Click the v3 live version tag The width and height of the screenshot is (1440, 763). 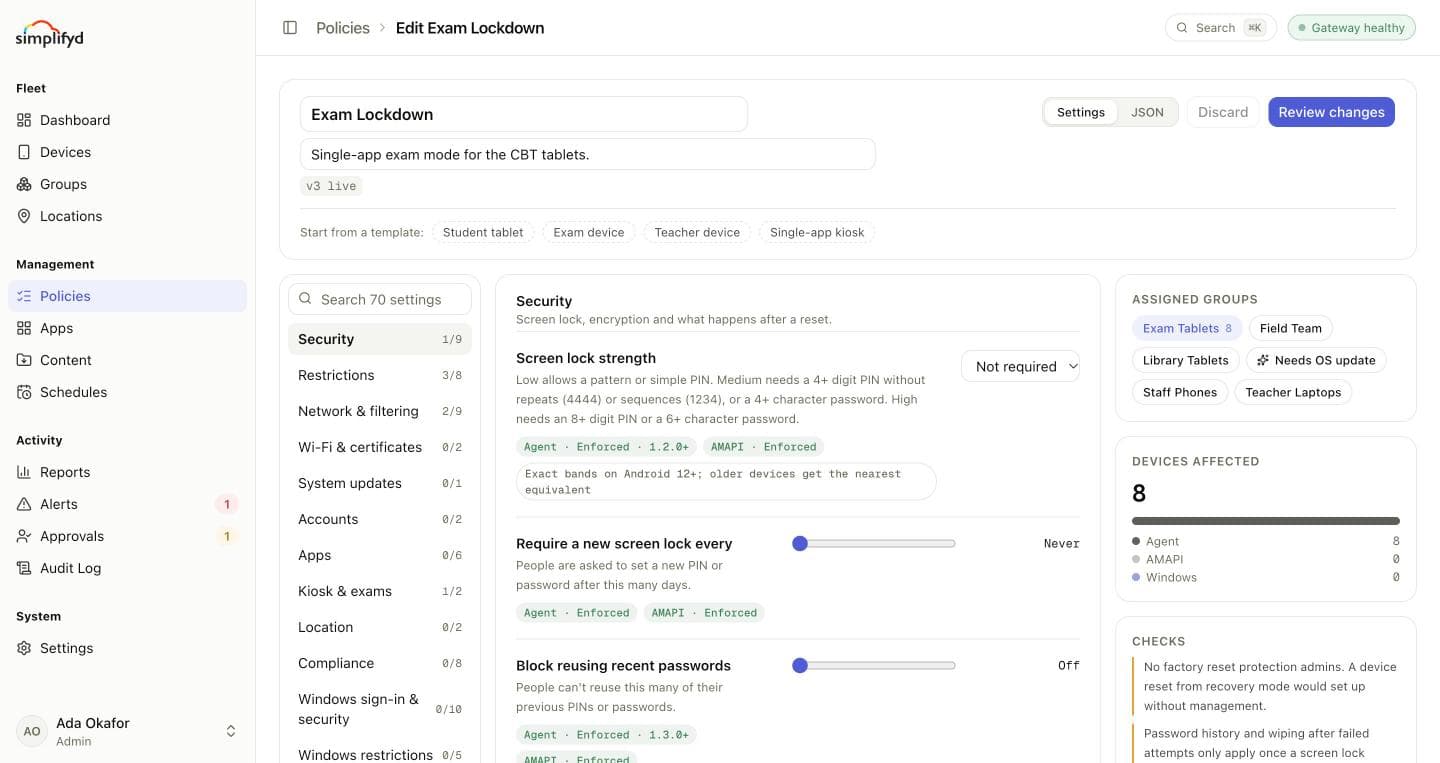331,186
